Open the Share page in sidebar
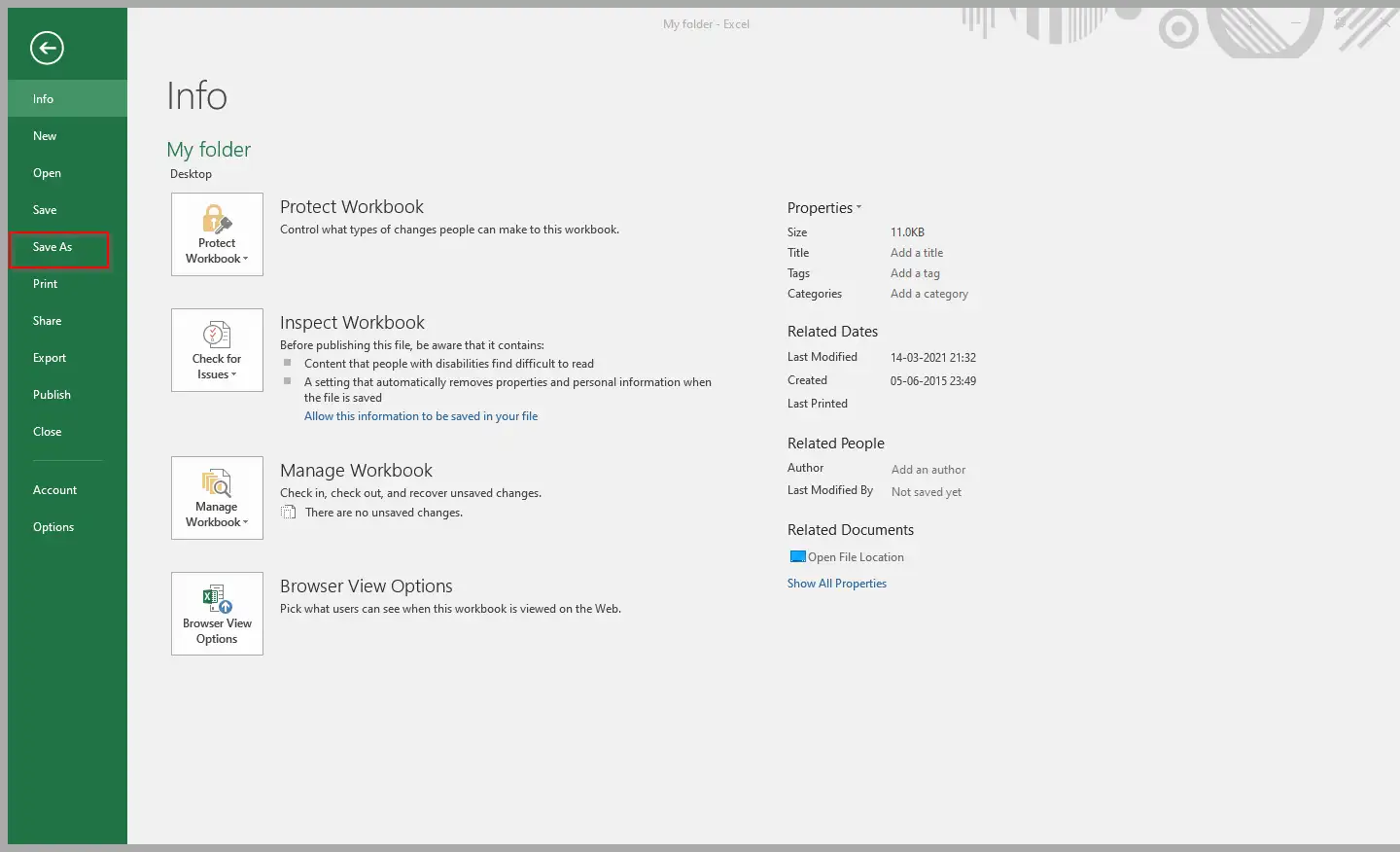 67,320
